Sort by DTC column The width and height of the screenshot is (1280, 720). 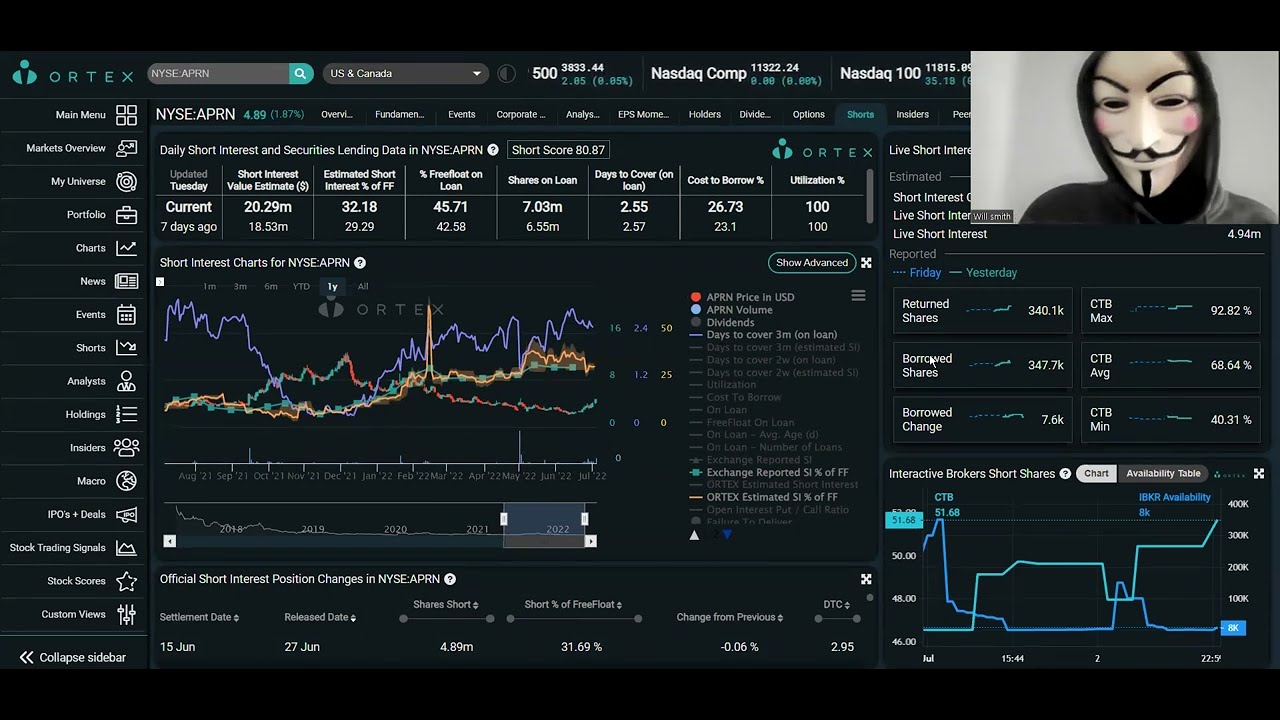(836, 605)
